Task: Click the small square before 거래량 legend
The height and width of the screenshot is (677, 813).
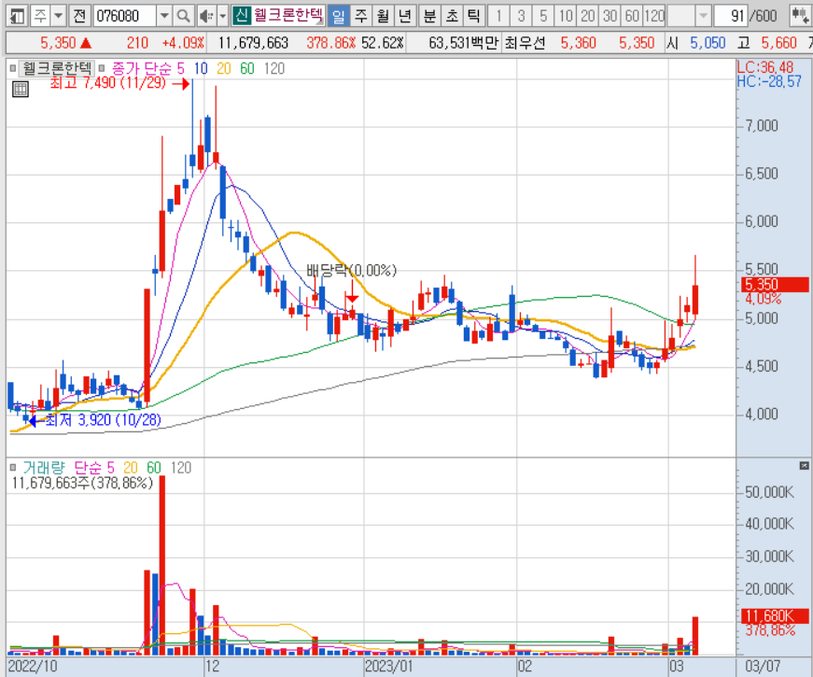Action: pos(13,467)
